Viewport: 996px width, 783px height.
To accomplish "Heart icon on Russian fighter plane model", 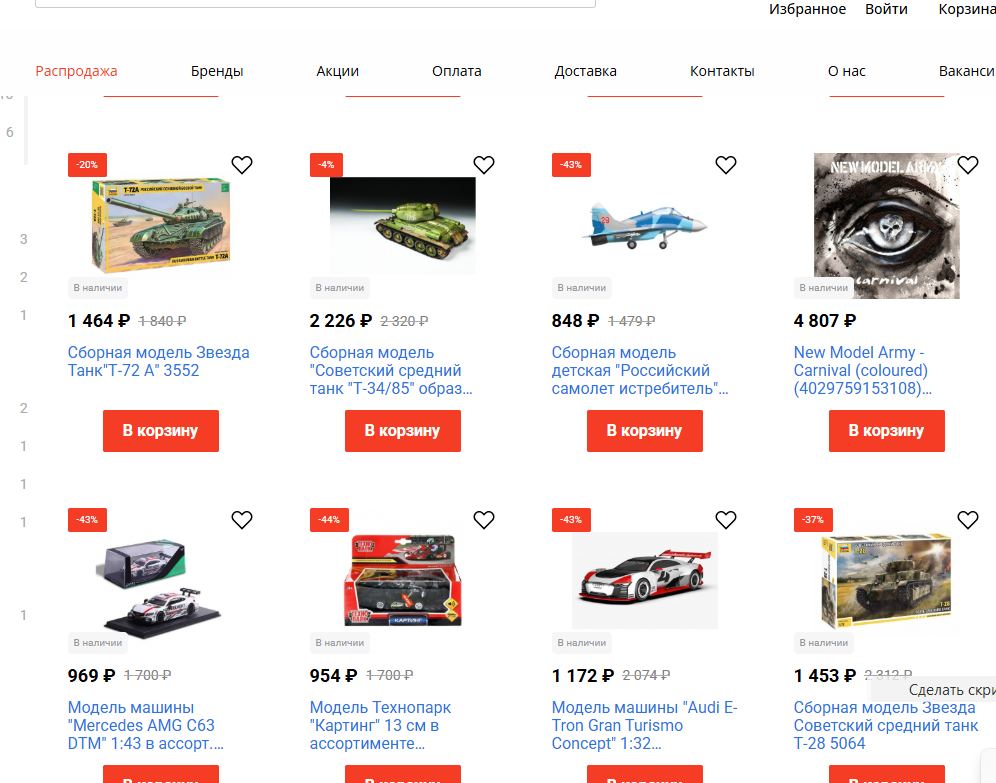I will pyautogui.click(x=725, y=165).
